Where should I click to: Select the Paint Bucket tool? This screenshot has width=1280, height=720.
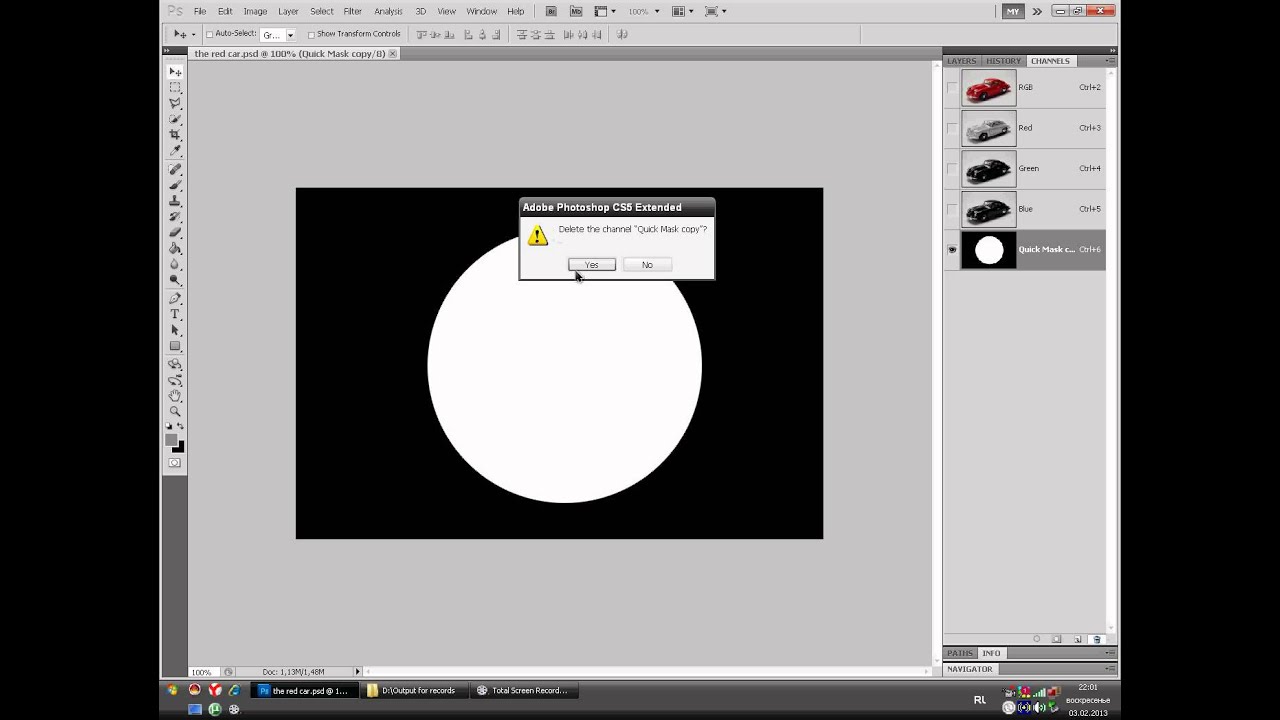175,248
